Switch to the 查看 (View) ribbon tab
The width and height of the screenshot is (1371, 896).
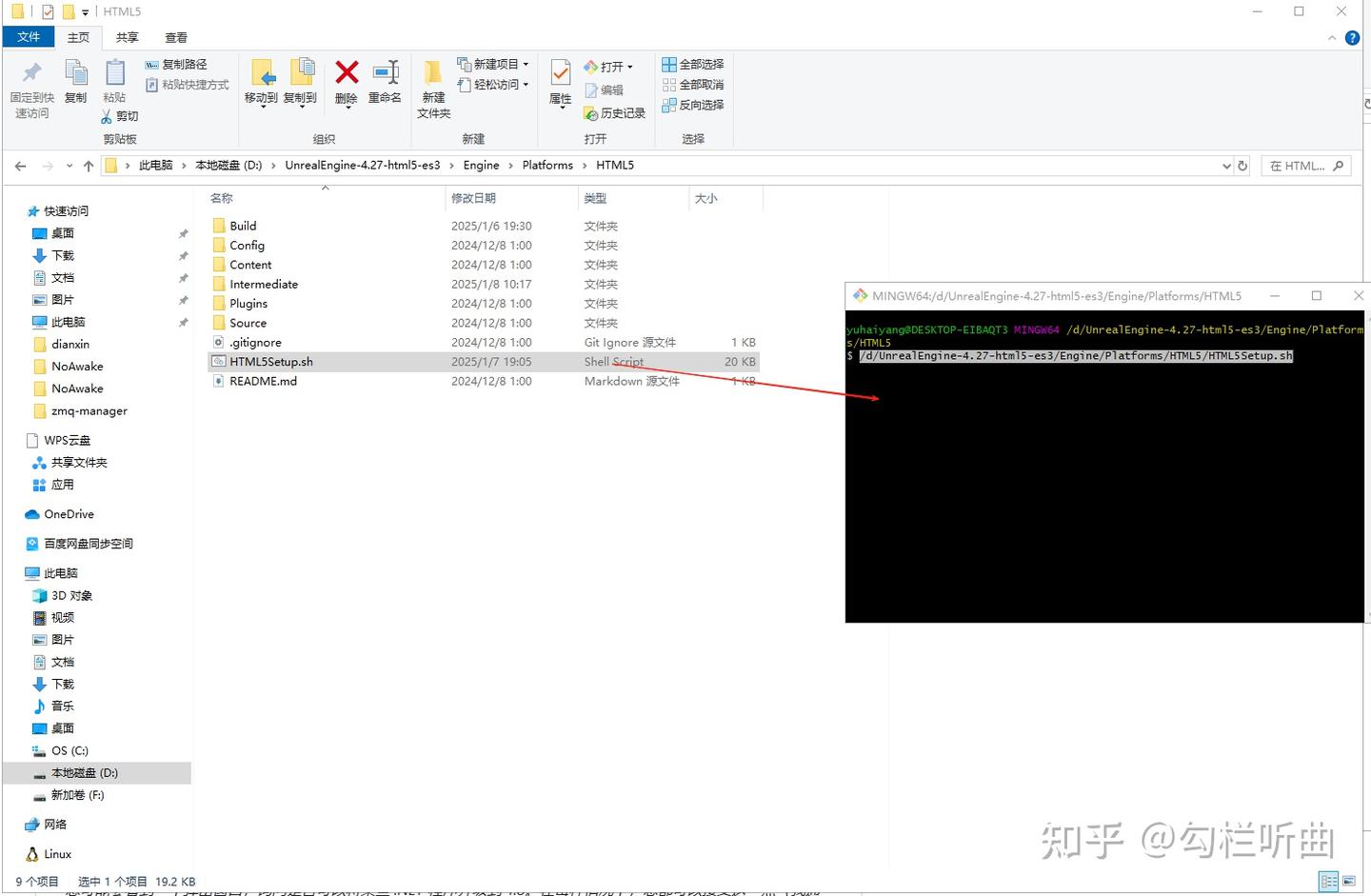click(176, 37)
